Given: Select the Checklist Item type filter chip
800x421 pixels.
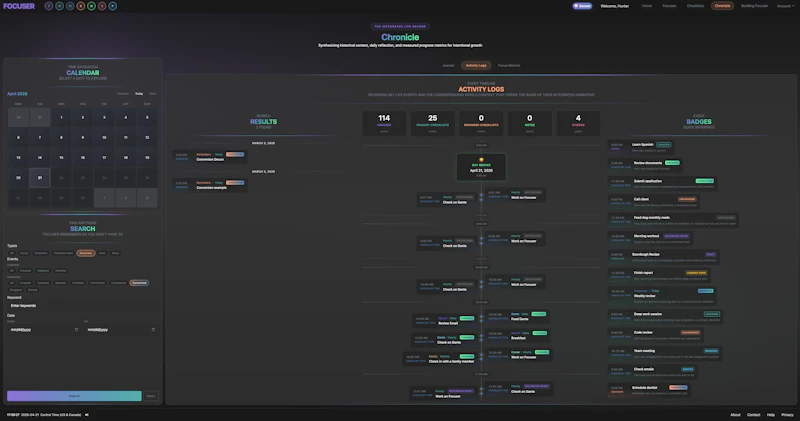Looking at the screenshot, I should pyautogui.click(x=63, y=253).
